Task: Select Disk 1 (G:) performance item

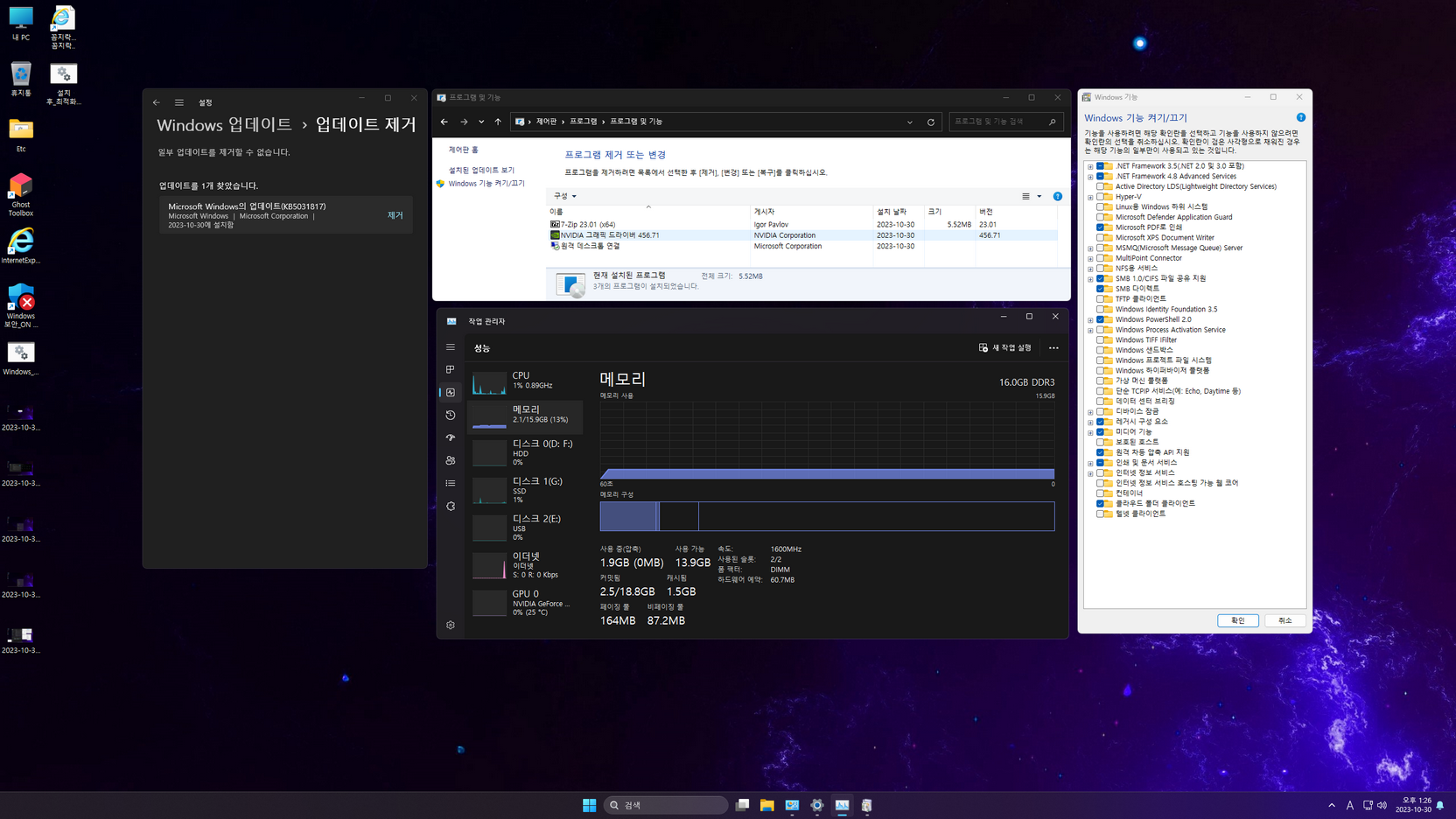Action: click(x=525, y=490)
